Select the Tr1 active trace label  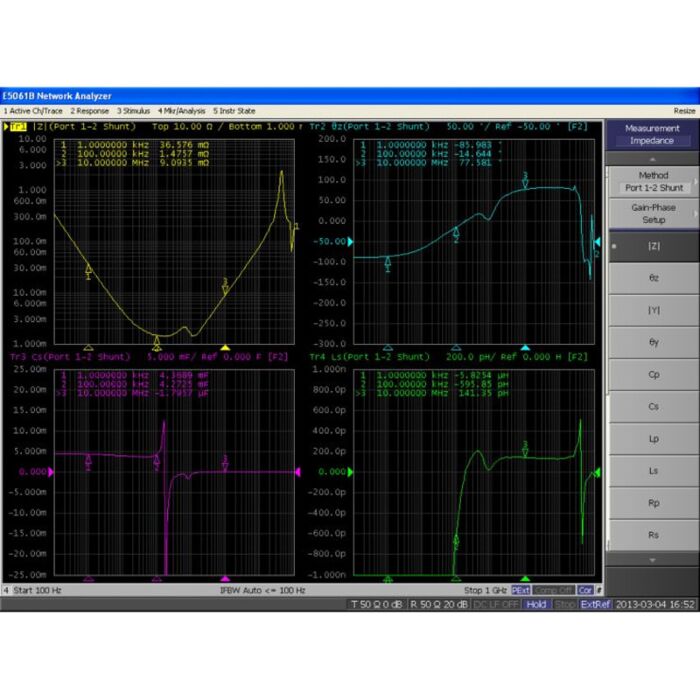(18, 127)
